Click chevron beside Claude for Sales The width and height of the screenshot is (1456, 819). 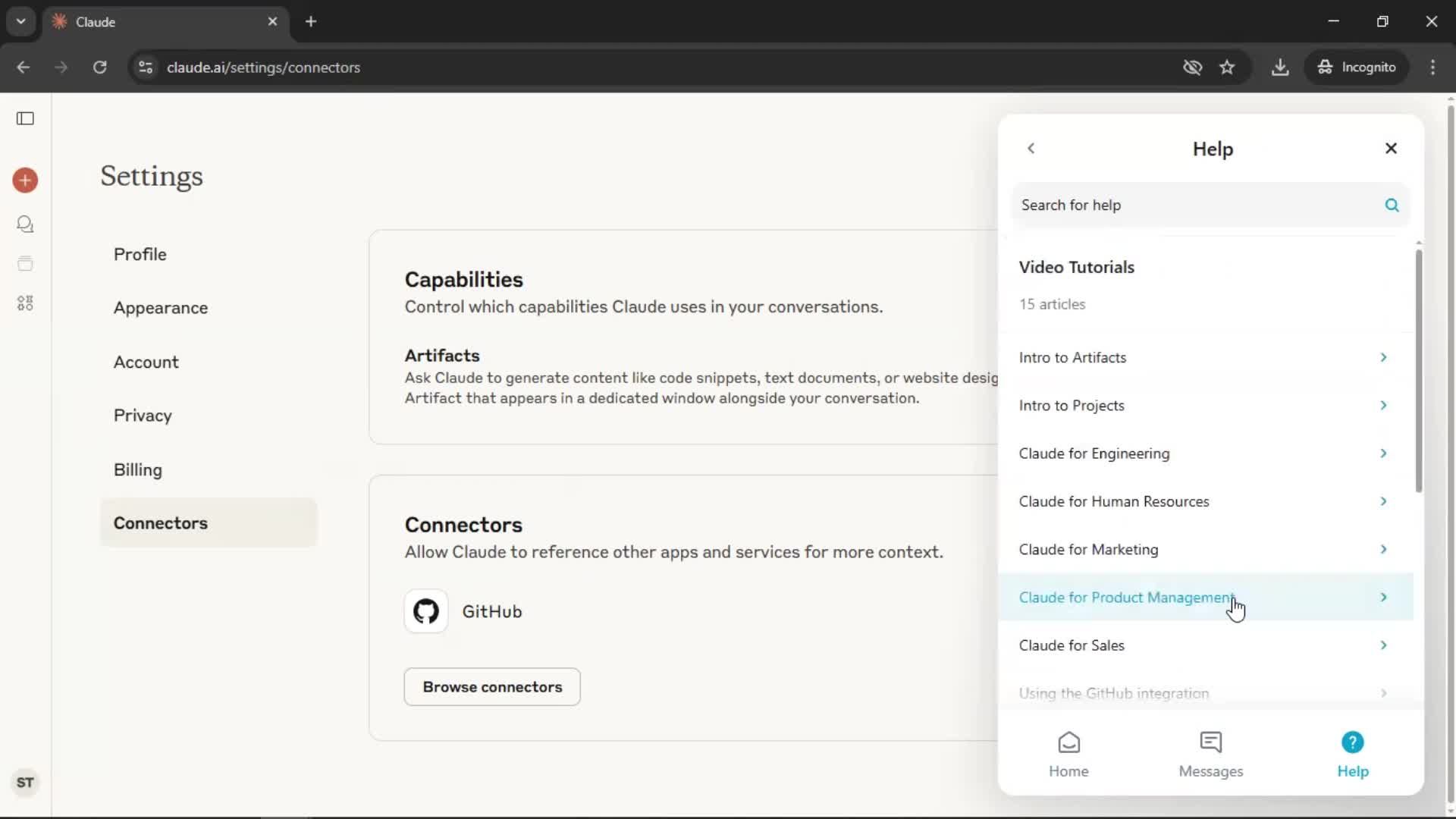coord(1383,645)
